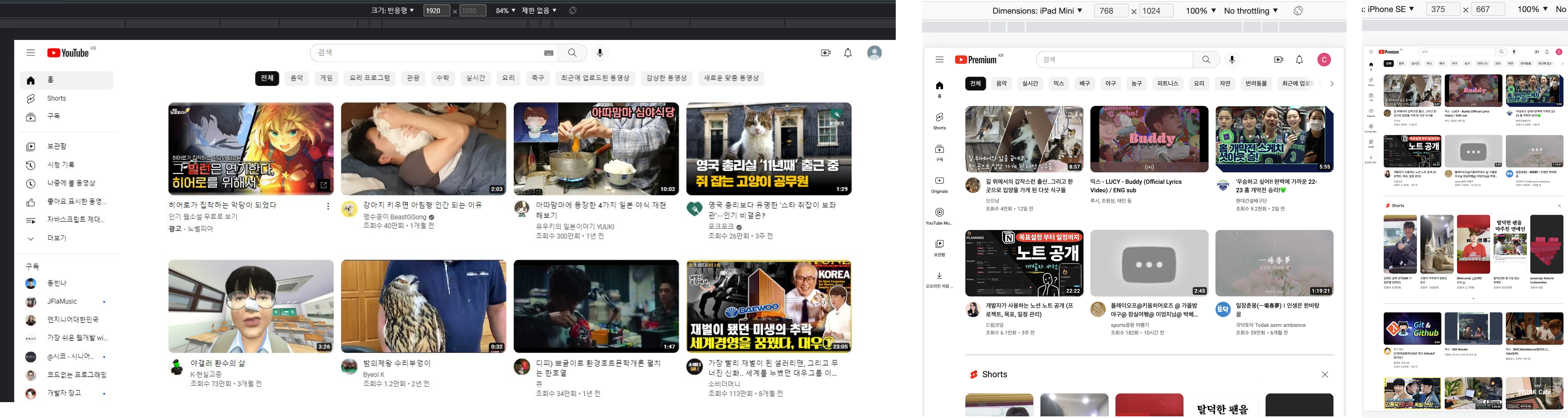Close the Shorts shelf in iPad Mini view
The height and width of the screenshot is (418, 1568).
point(1325,375)
